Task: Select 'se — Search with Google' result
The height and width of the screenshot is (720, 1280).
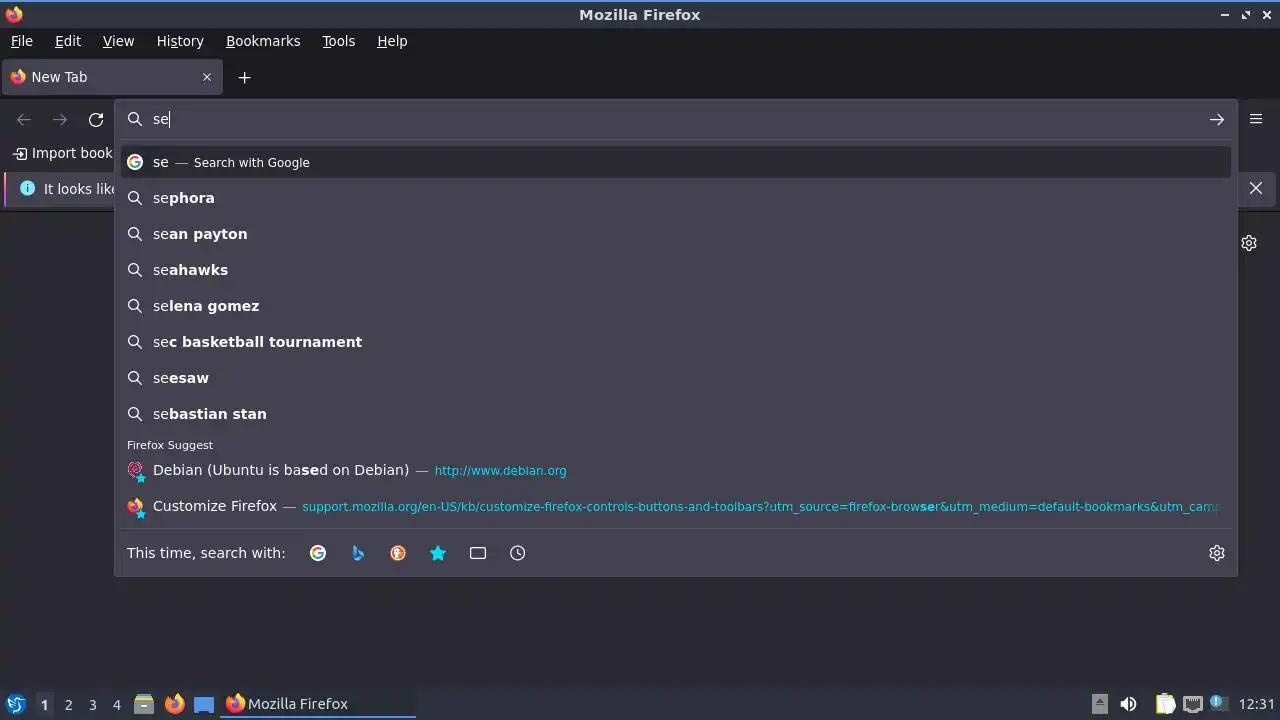Action: click(676, 162)
